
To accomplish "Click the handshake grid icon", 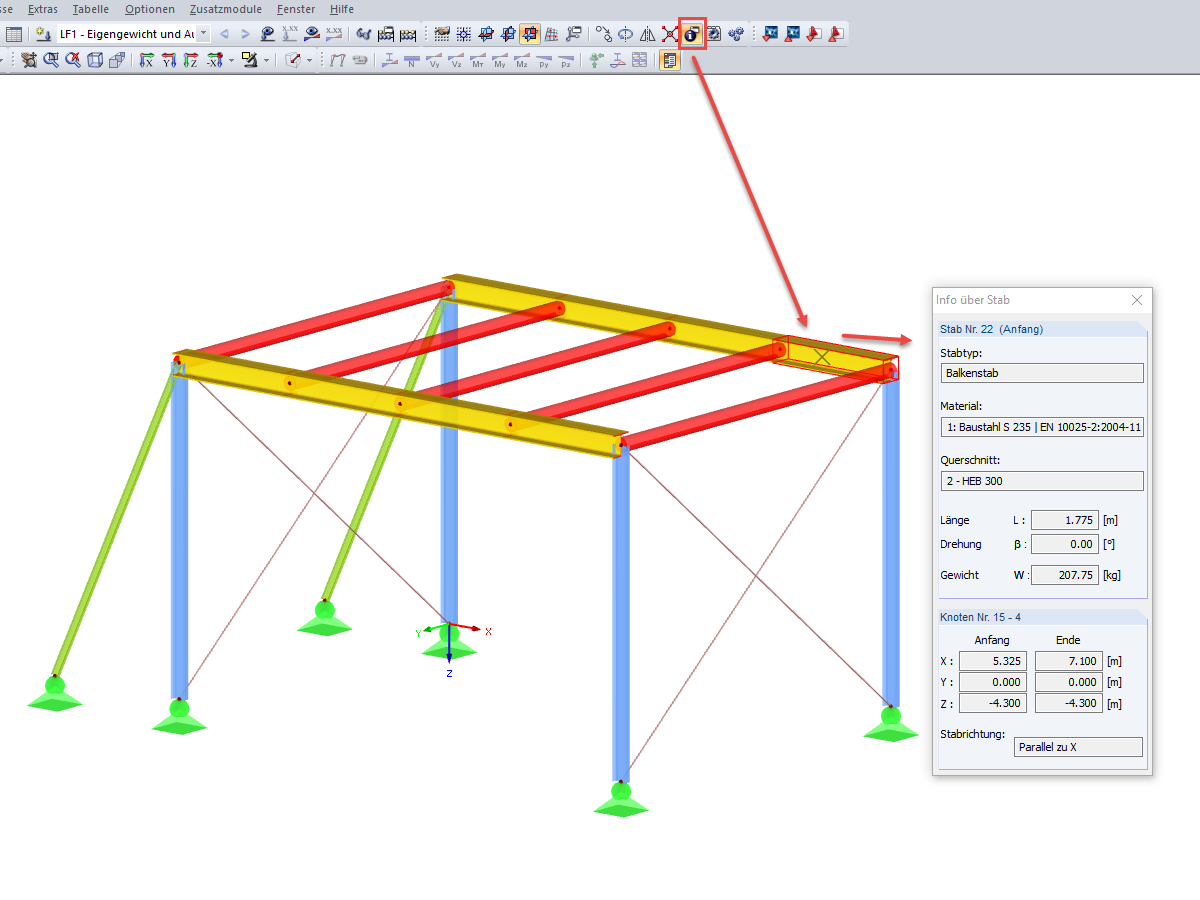I will (x=441, y=34).
